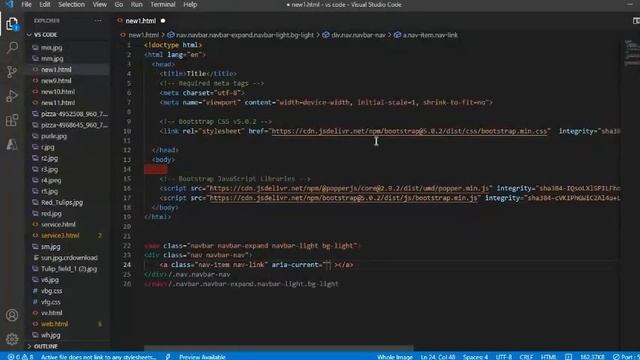Open v6.jpg in the explorer

(50, 280)
